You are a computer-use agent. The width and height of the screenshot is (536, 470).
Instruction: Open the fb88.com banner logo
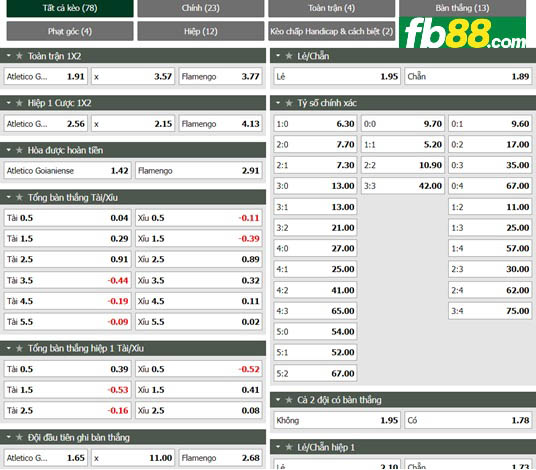[x=463, y=32]
